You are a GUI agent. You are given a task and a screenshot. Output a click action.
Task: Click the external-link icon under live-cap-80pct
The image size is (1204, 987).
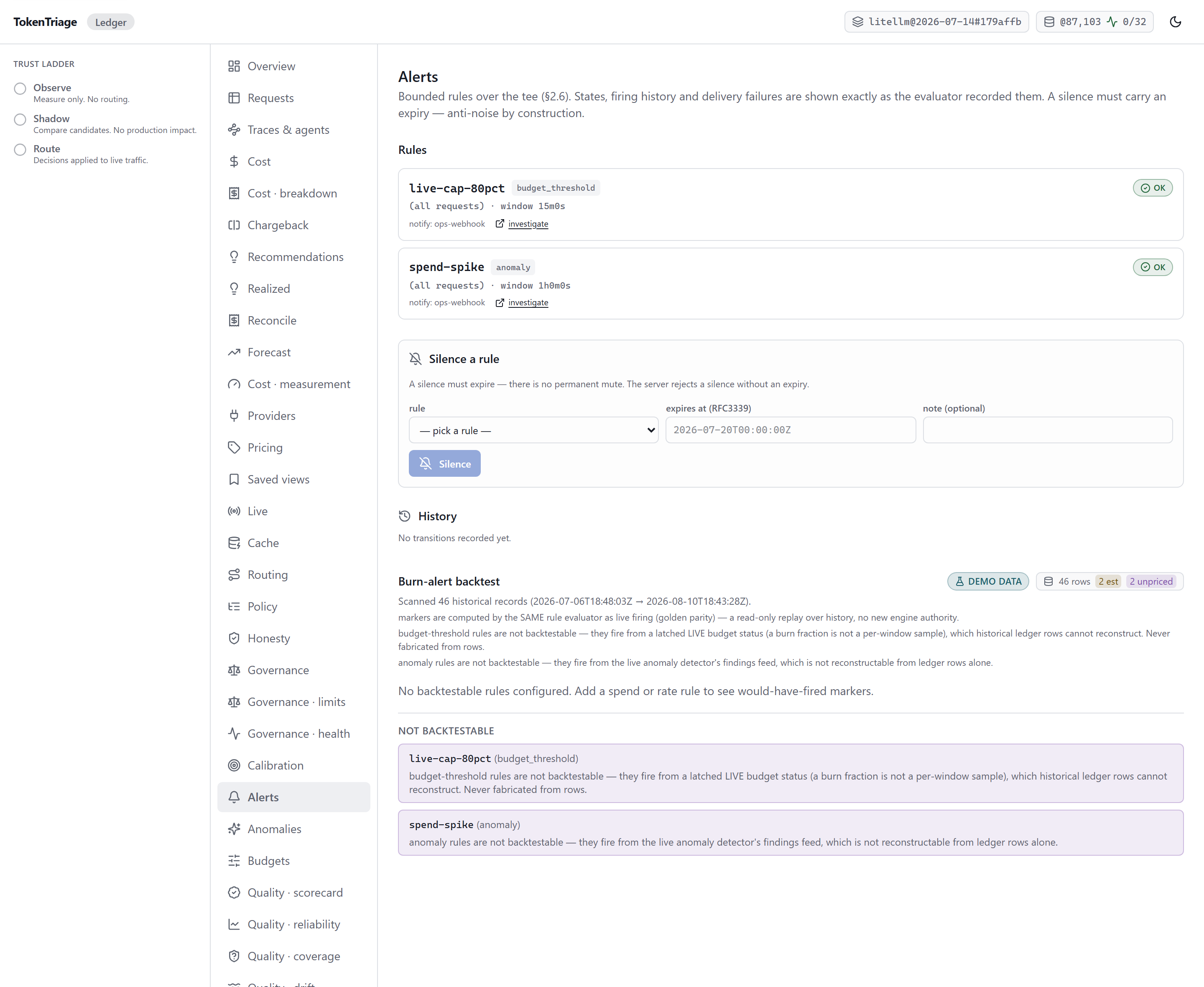500,223
